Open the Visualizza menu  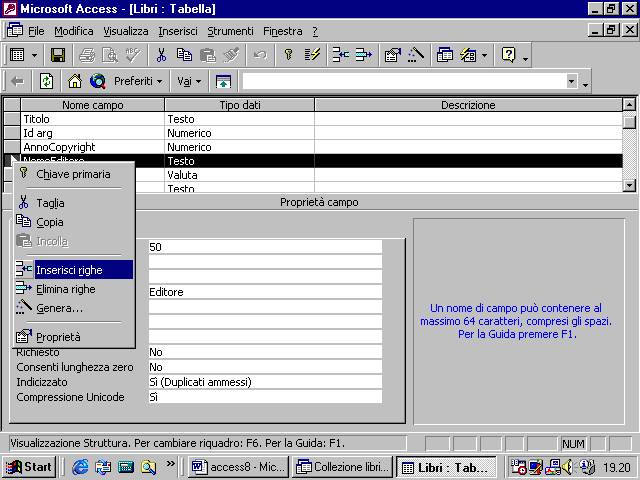coord(126,31)
